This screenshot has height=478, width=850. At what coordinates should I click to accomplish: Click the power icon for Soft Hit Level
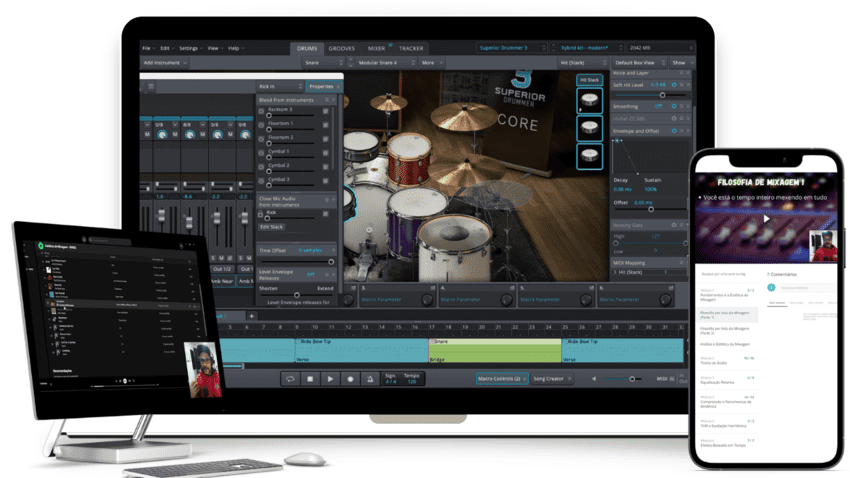[x=674, y=85]
